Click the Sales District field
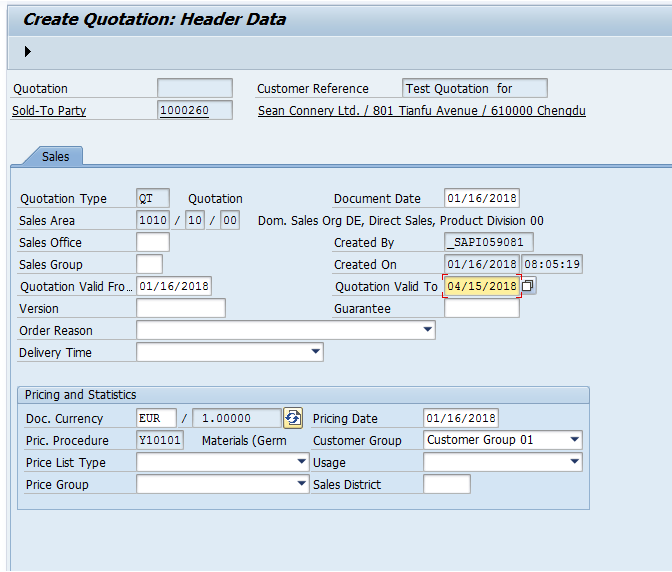Viewport: 672px width, 572px height. coord(447,484)
